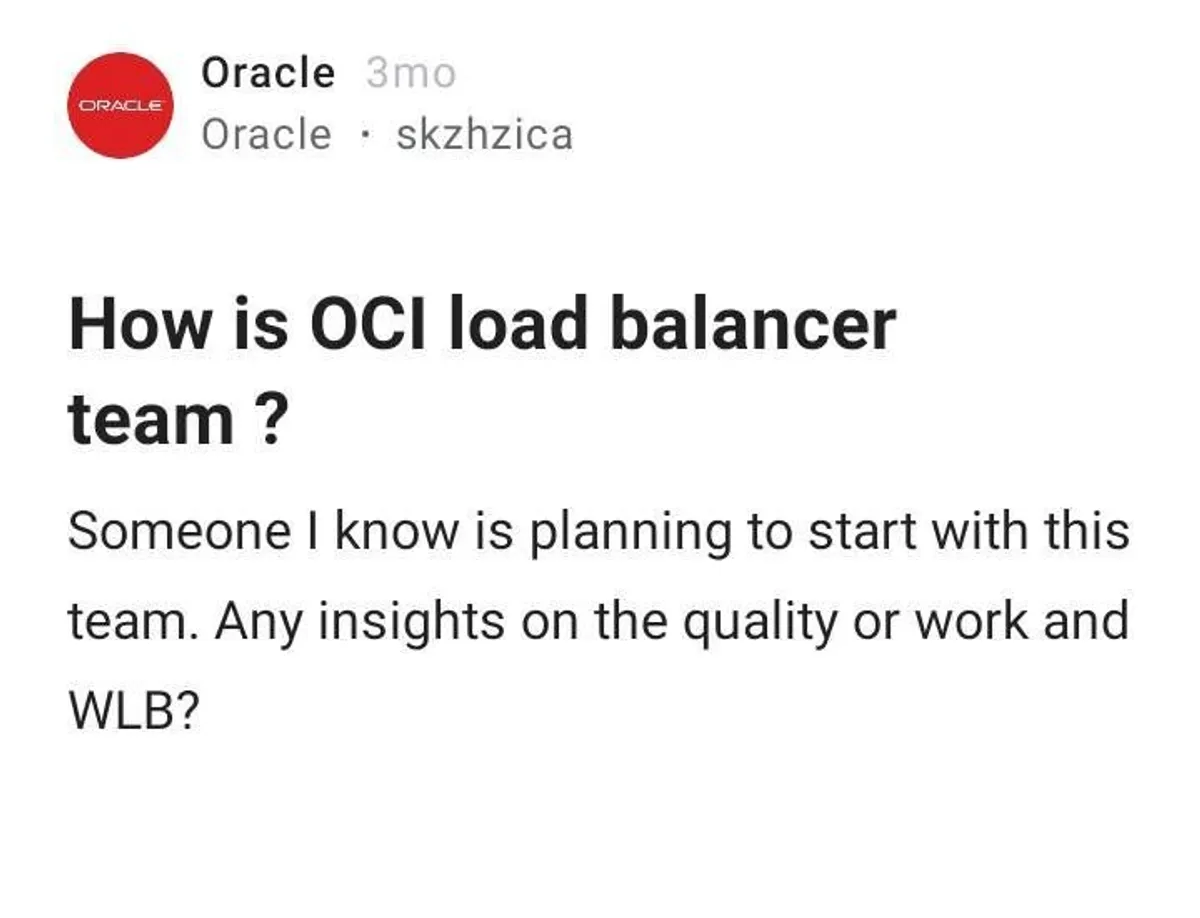Click the 3mo post timestamp
Image resolution: width=1200 pixels, height=918 pixels.
(410, 73)
